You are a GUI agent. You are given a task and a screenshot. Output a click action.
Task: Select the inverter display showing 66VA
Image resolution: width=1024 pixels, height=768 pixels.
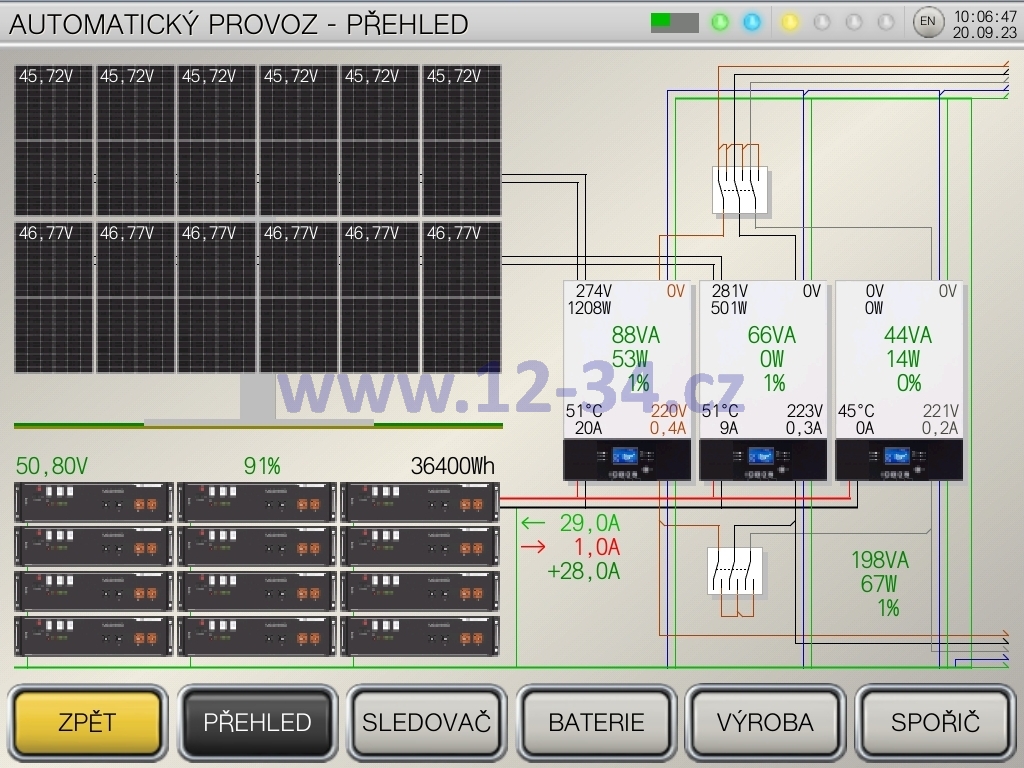[763, 380]
